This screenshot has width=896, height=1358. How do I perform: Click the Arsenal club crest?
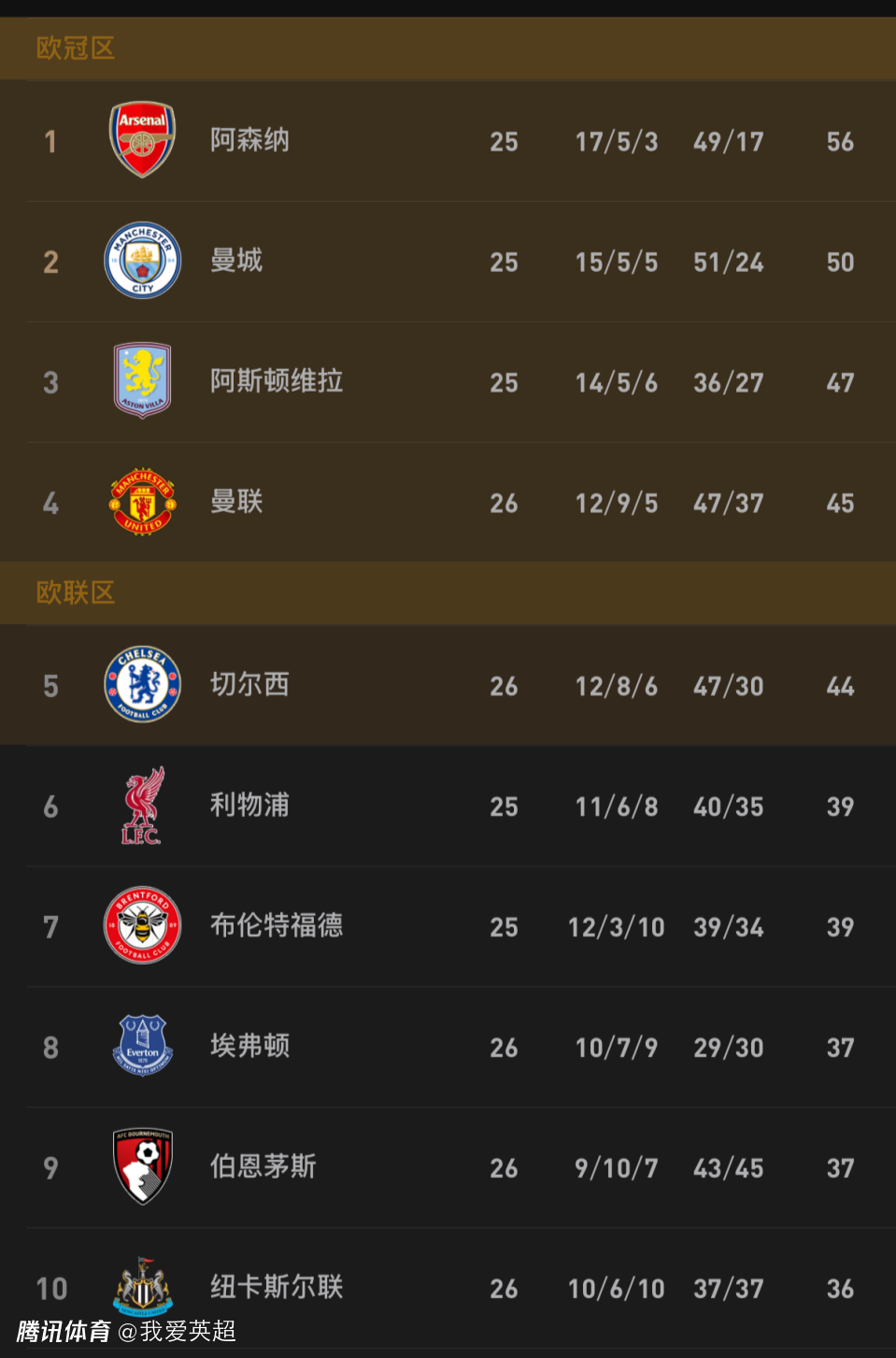pos(142,140)
